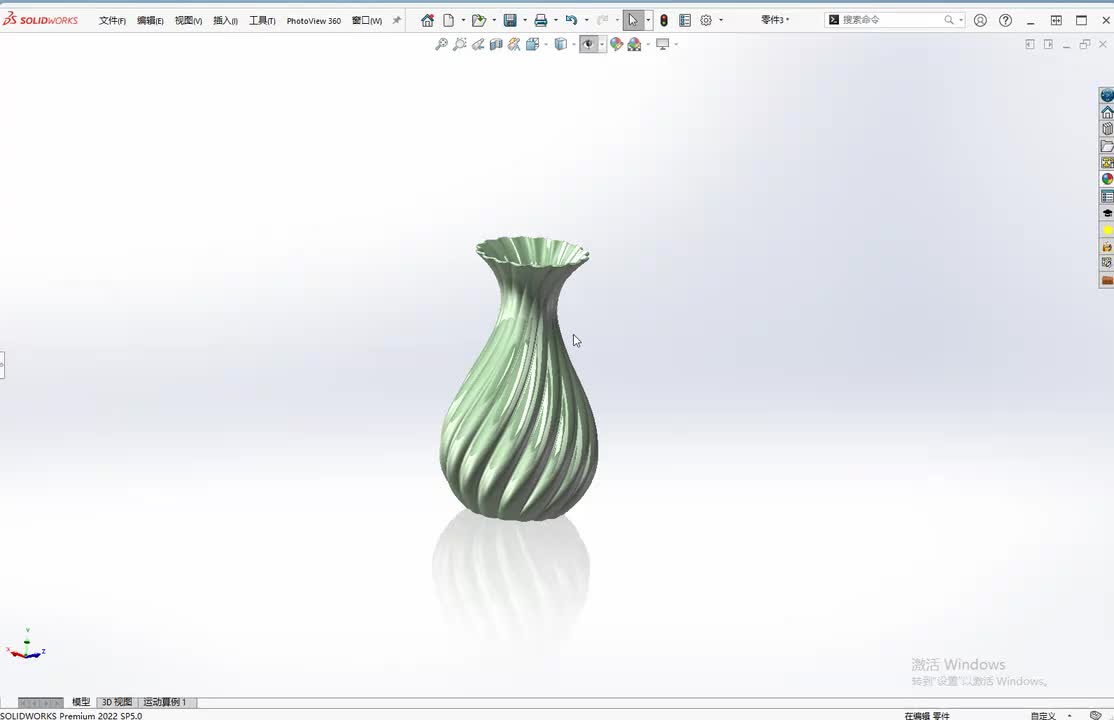Click Hide/Show Items eye icon
The width and height of the screenshot is (1114, 720).
point(588,44)
